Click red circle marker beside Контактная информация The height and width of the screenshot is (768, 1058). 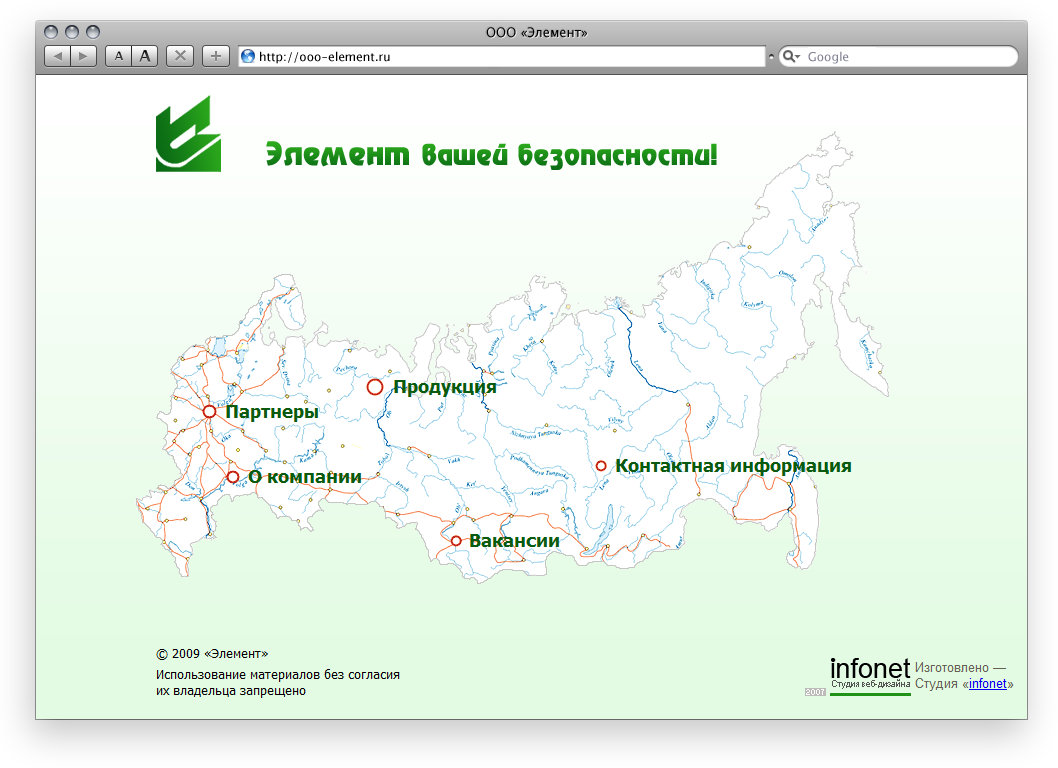pos(601,466)
